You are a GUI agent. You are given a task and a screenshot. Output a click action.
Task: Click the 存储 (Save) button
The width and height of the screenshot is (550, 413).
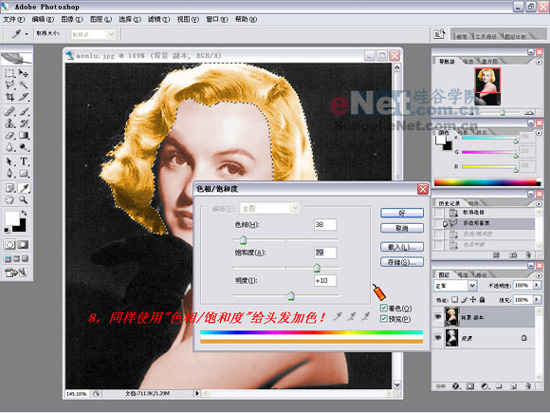pos(402,262)
